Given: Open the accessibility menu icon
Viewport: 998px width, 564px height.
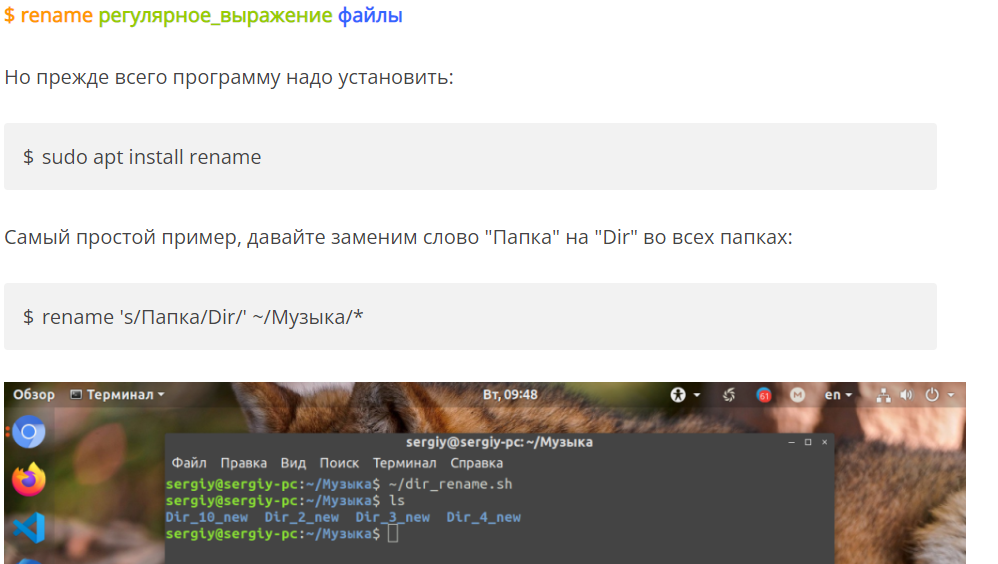Looking at the screenshot, I should coord(678,395).
